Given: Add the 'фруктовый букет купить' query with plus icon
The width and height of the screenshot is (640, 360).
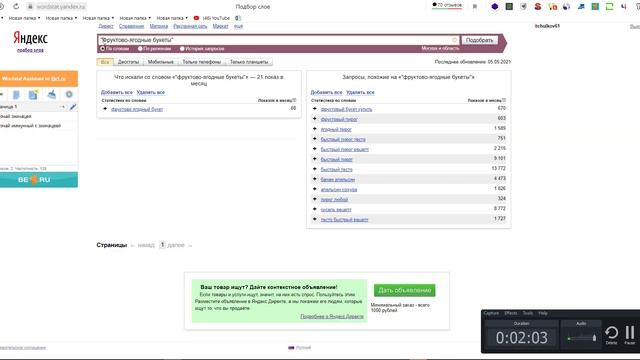Looking at the screenshot, I should click(315, 109).
